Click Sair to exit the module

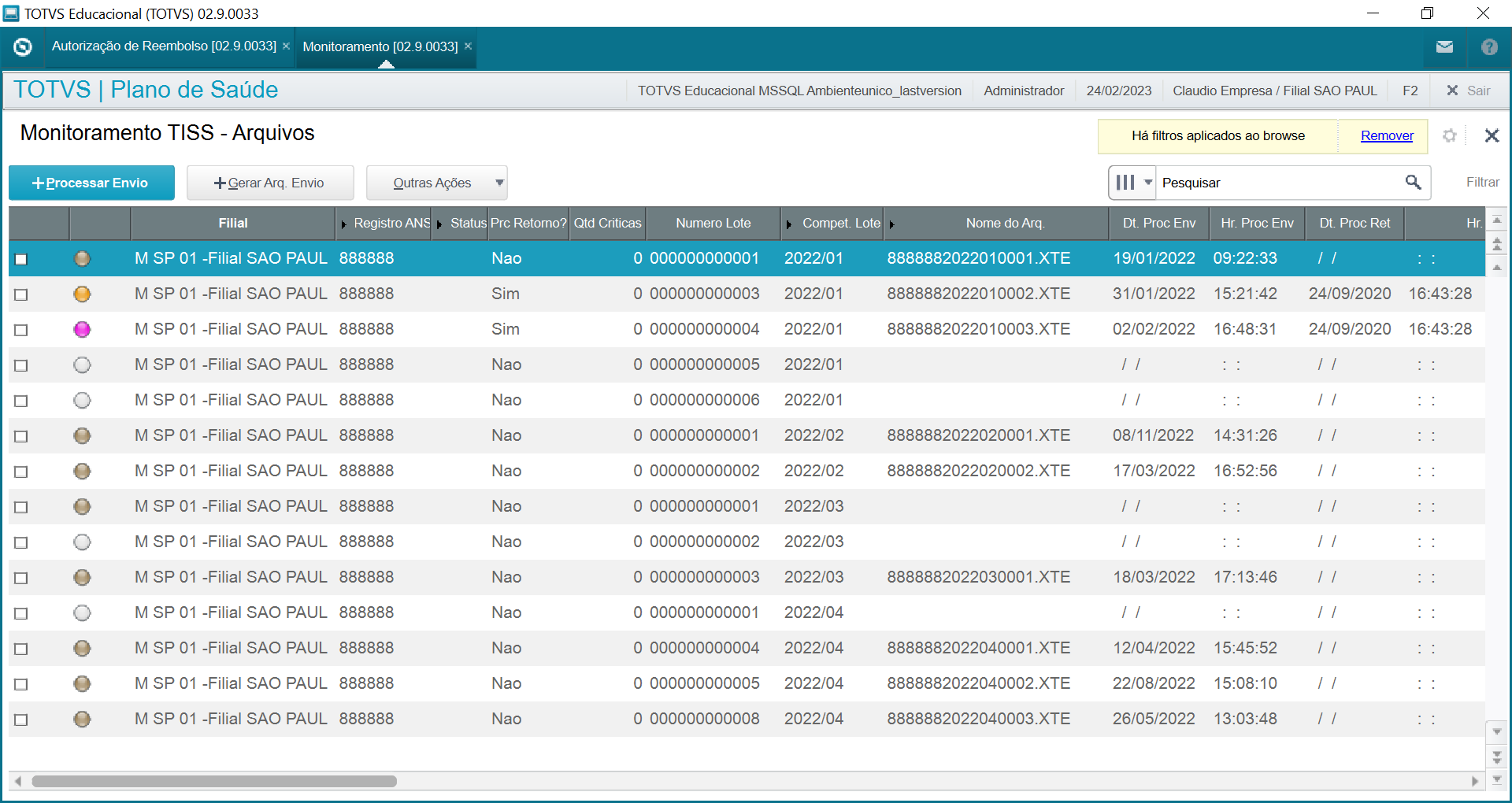tap(1469, 91)
